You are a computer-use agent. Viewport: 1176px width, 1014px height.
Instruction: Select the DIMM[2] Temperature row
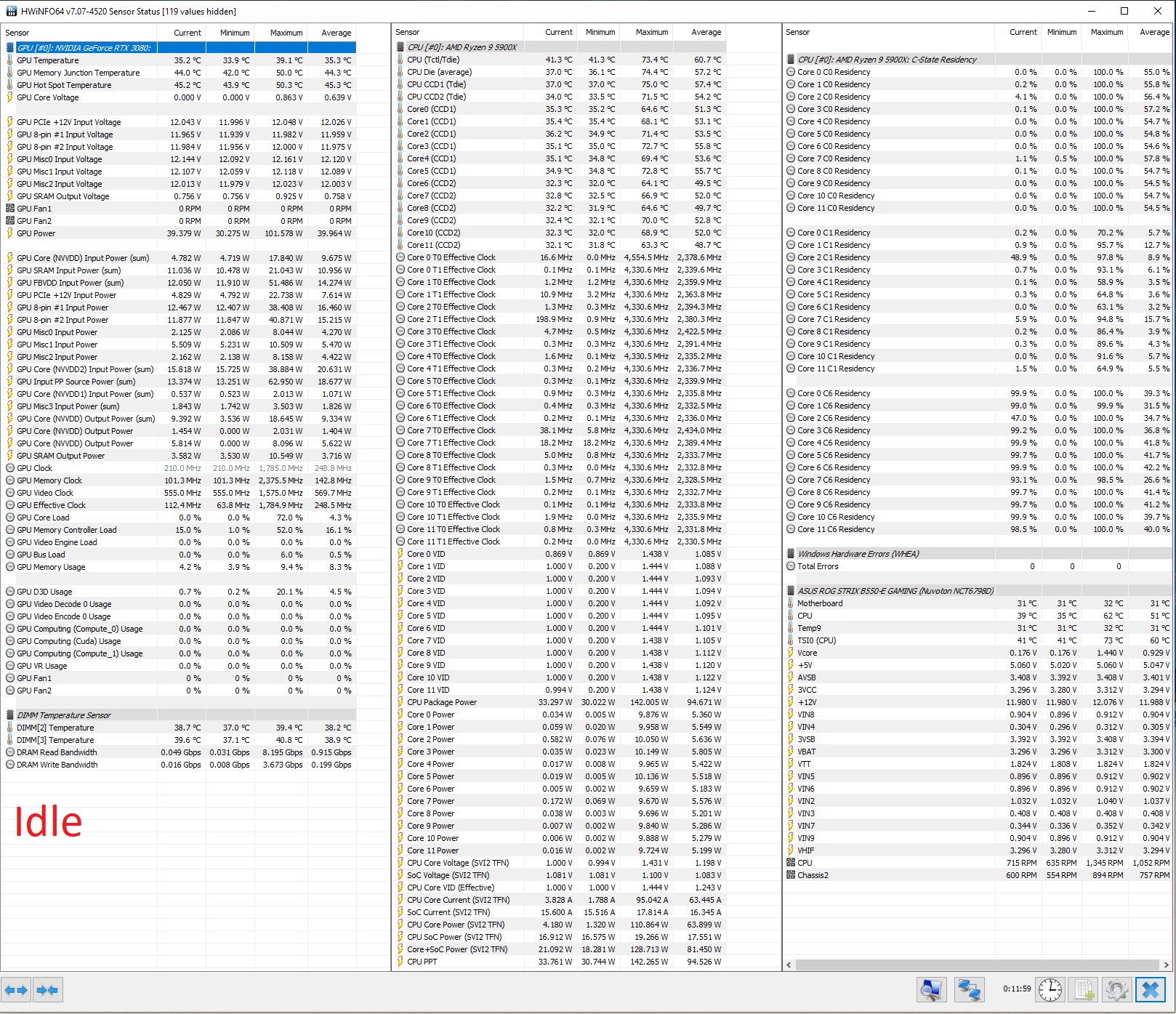click(x=180, y=728)
